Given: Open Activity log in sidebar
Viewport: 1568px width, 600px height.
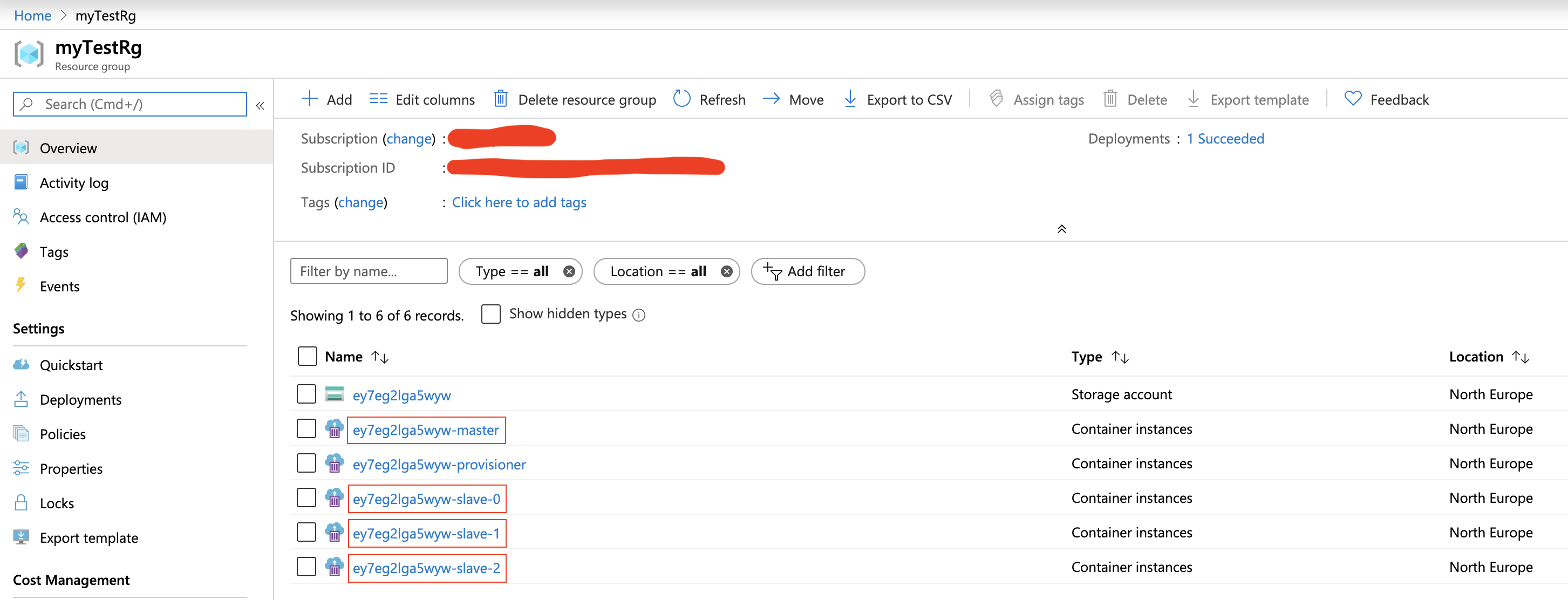Looking at the screenshot, I should point(74,182).
